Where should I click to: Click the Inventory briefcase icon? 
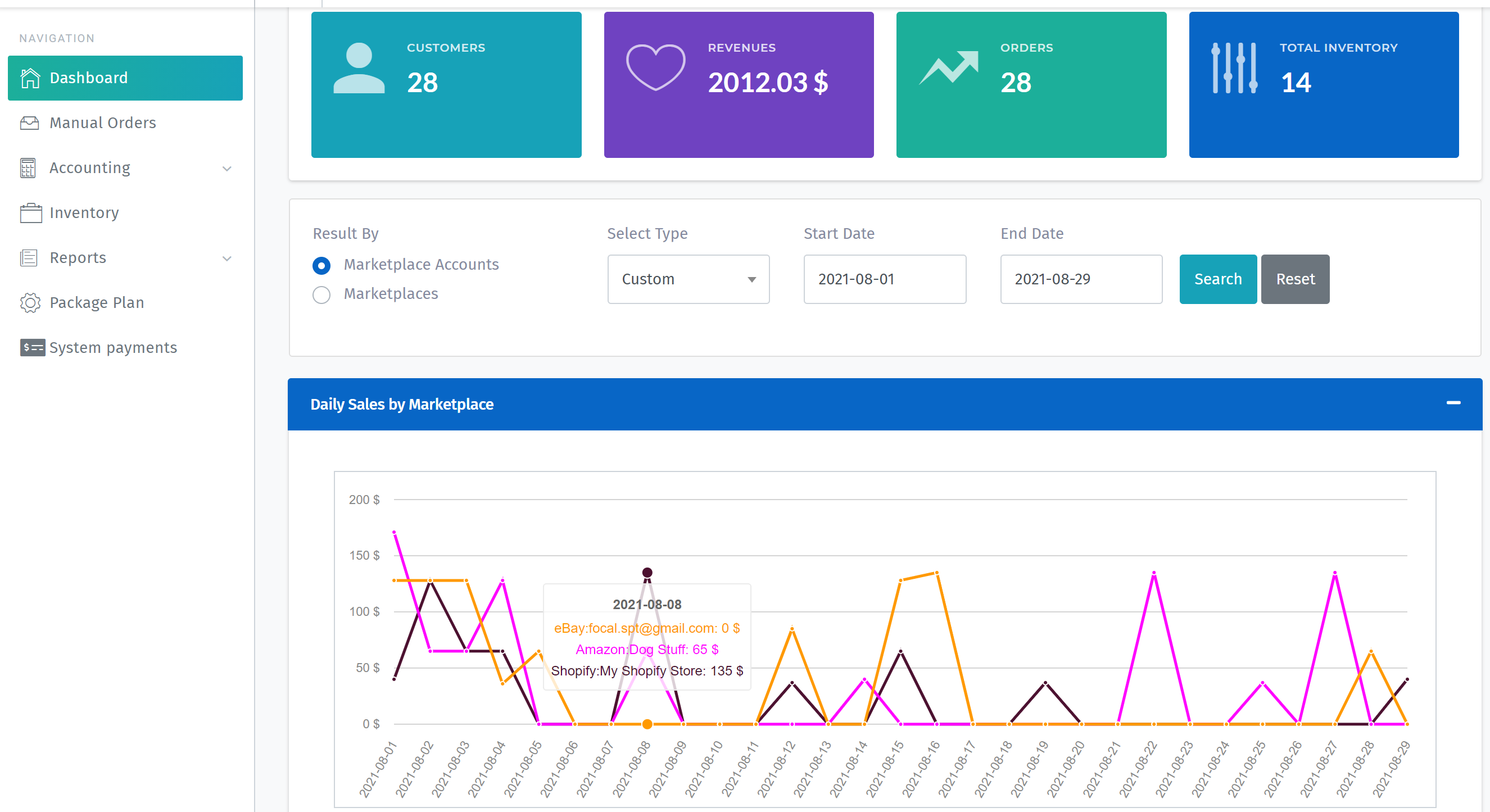point(31,212)
